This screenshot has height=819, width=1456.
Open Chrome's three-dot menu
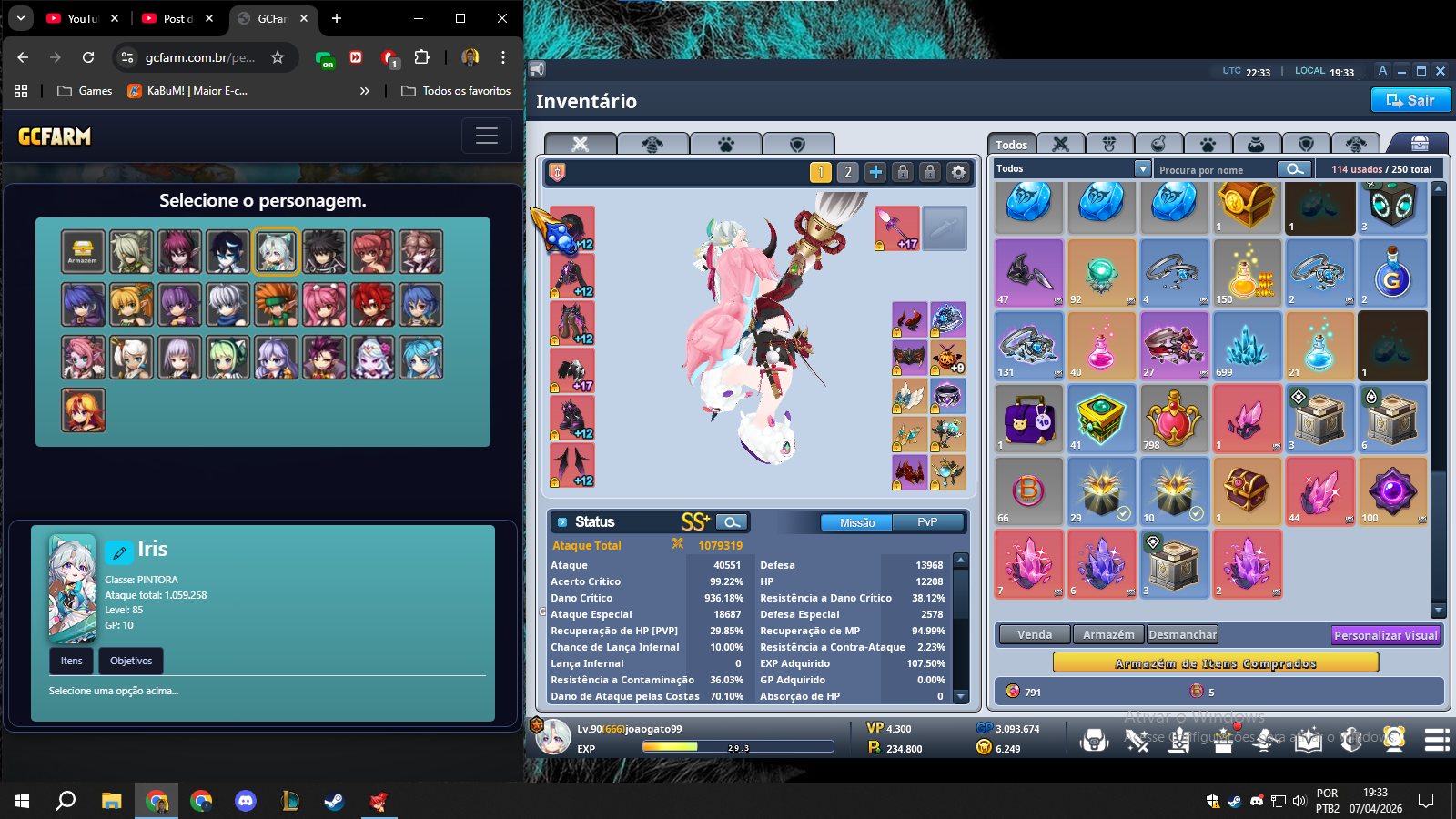[502, 57]
